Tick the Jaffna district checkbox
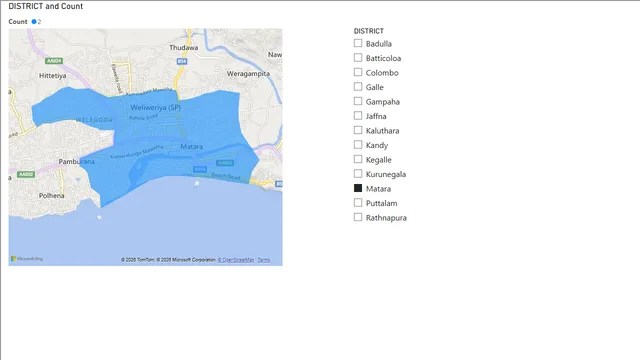The height and width of the screenshot is (360, 640). click(x=358, y=116)
